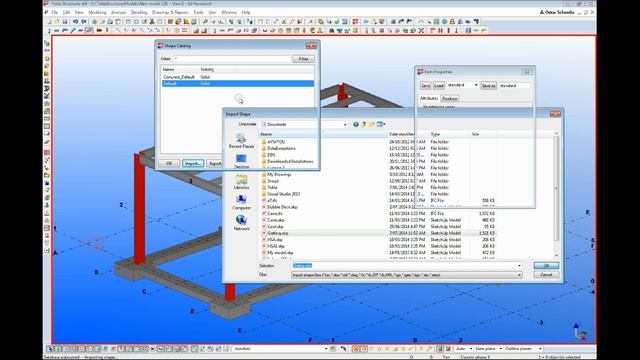
Task: Open the File menu
Action: (x=54, y=13)
